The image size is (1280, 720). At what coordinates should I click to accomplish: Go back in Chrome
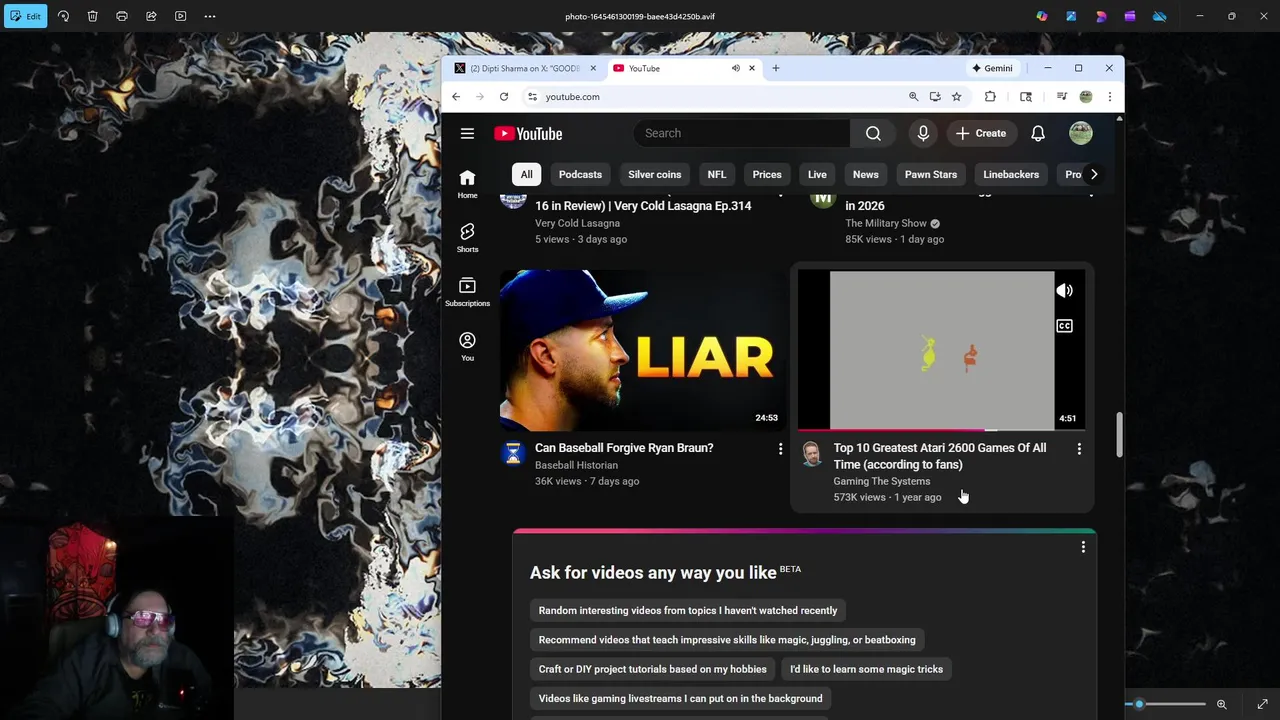pyautogui.click(x=456, y=97)
